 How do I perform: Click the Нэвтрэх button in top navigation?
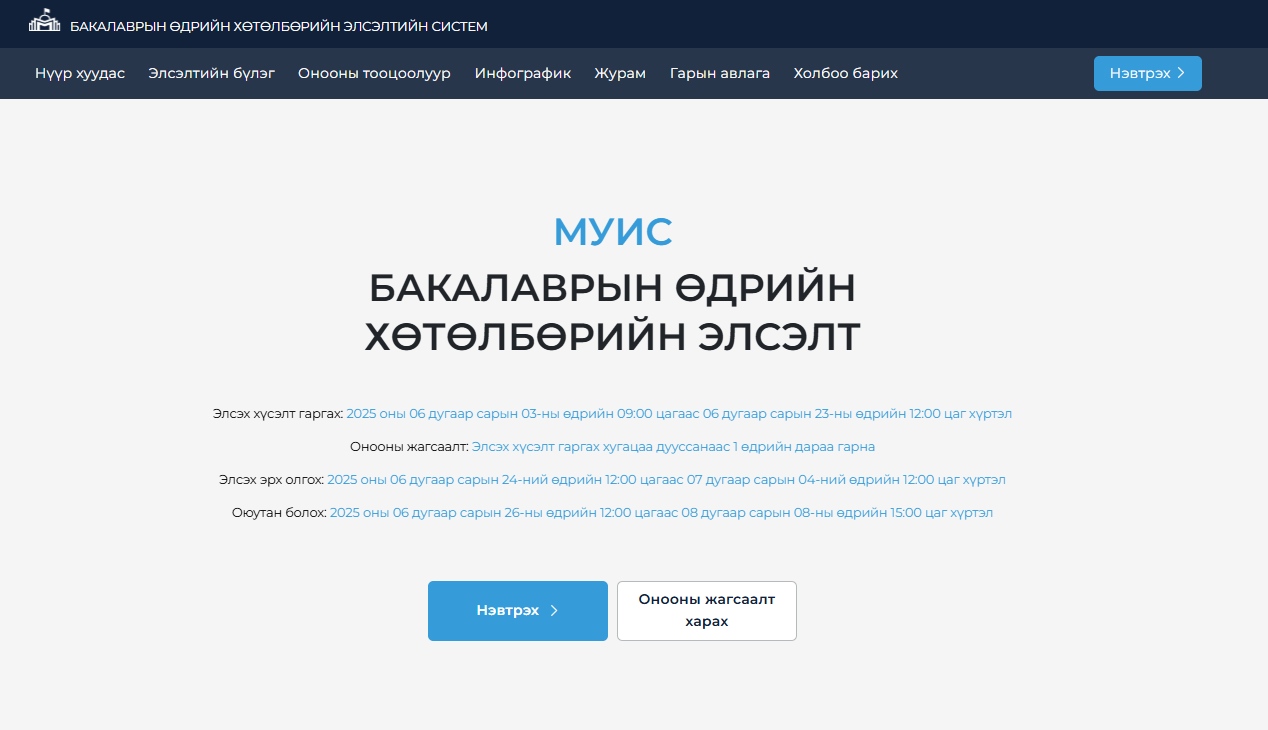[x=1147, y=73]
